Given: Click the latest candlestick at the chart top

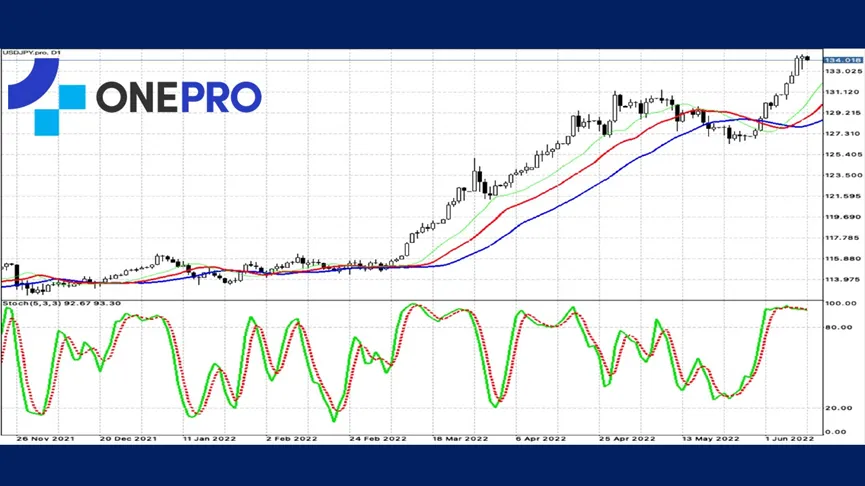Looking at the screenshot, I should (x=808, y=58).
